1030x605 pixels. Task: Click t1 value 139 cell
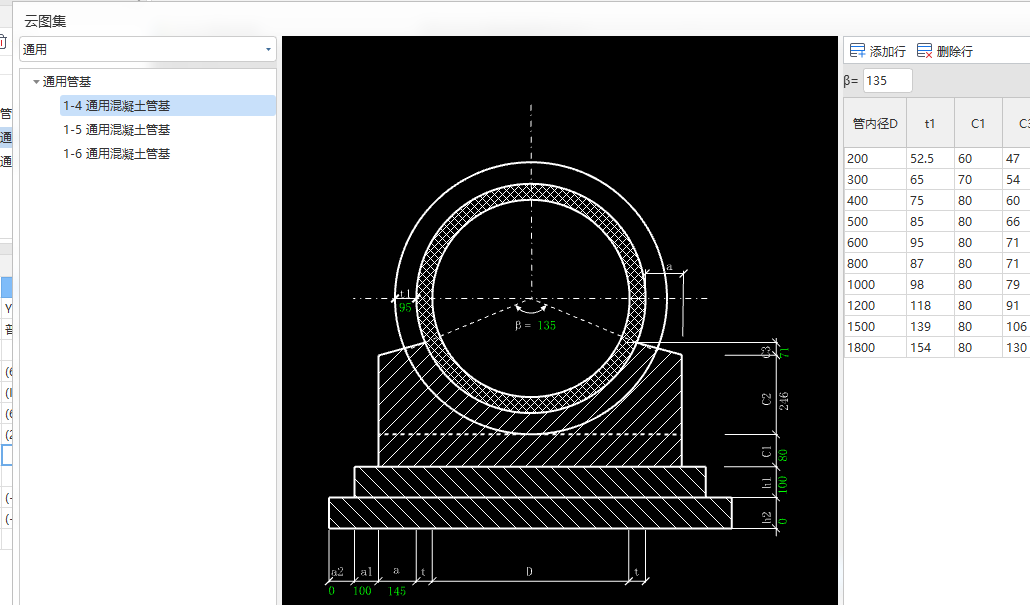point(930,326)
